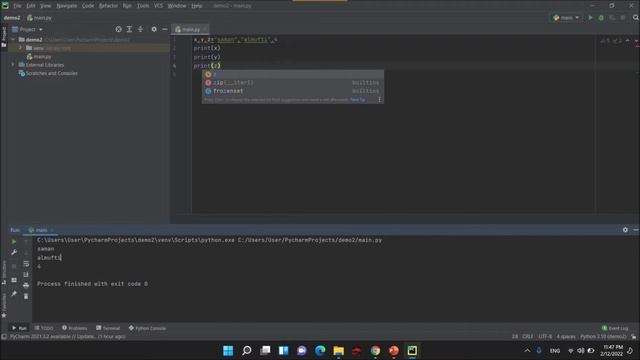Open the Python Console tool window
Screen dimensions: 640x360
tap(147, 328)
